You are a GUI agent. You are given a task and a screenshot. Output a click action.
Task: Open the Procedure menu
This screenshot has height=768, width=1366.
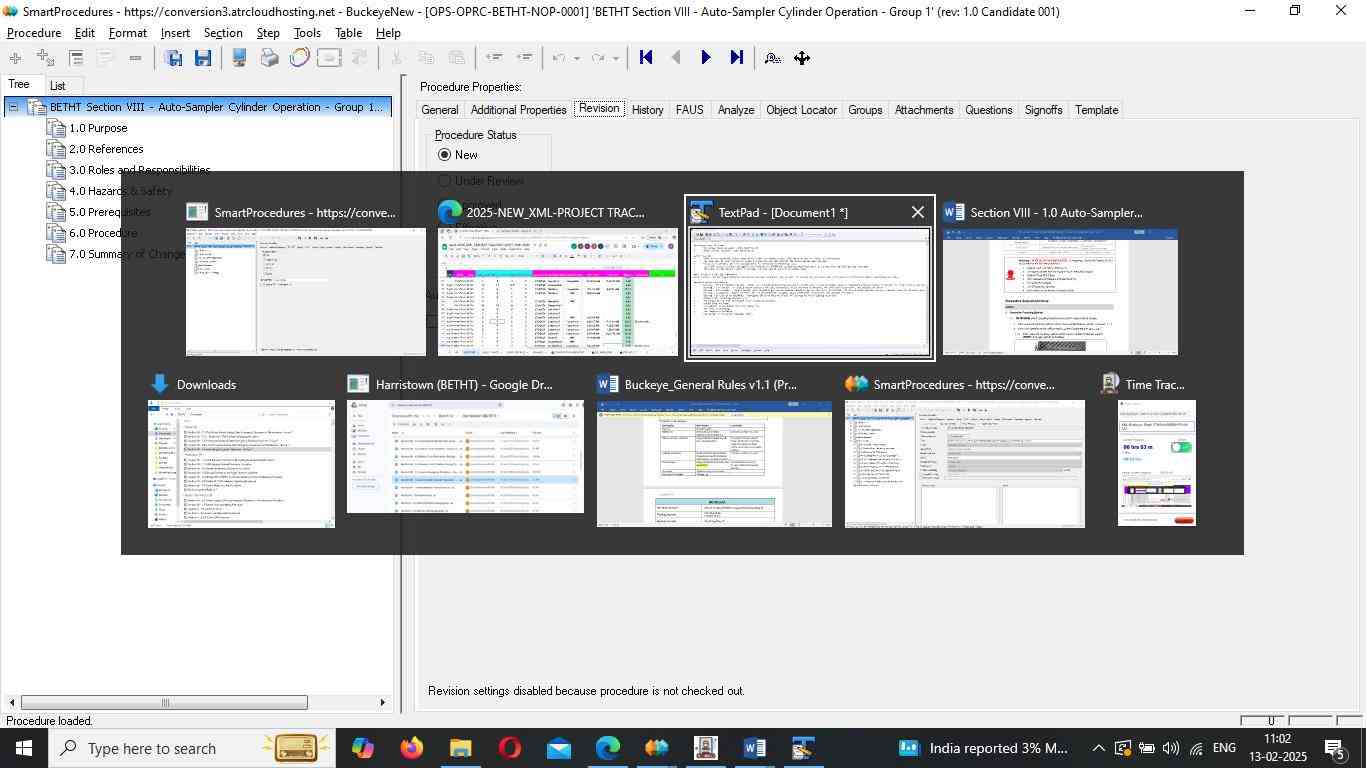pos(34,33)
